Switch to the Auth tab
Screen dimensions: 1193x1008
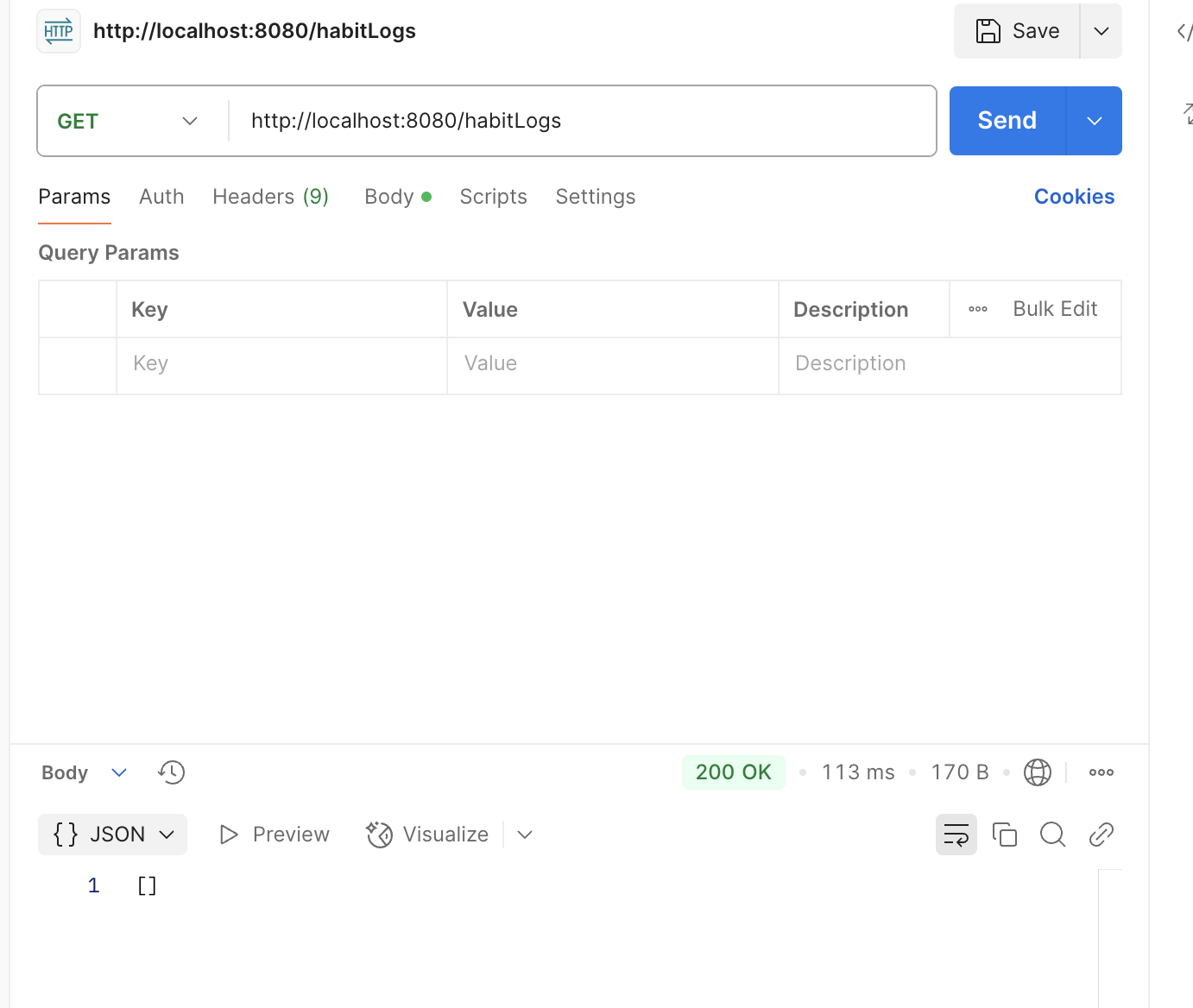click(x=161, y=197)
